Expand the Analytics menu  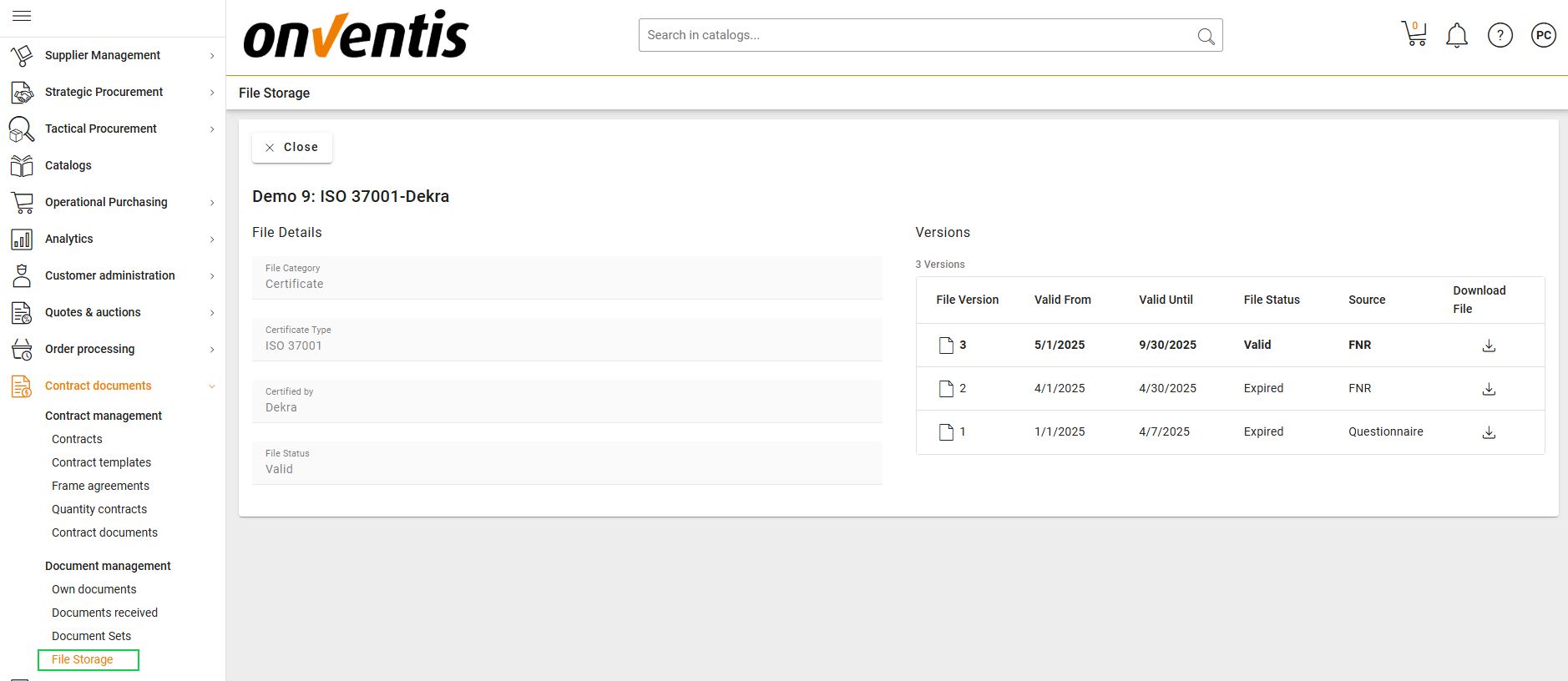(112, 239)
